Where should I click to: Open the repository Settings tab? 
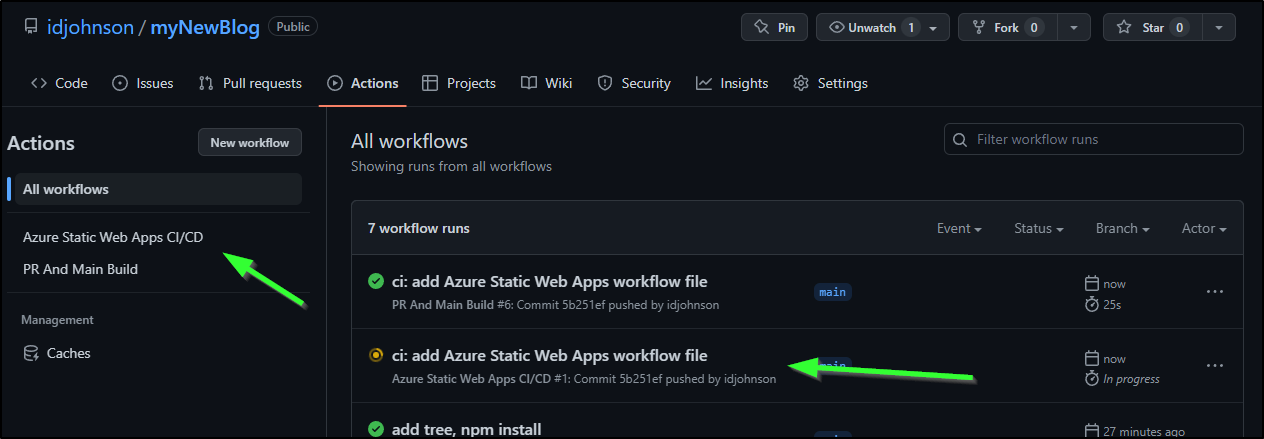(830, 83)
